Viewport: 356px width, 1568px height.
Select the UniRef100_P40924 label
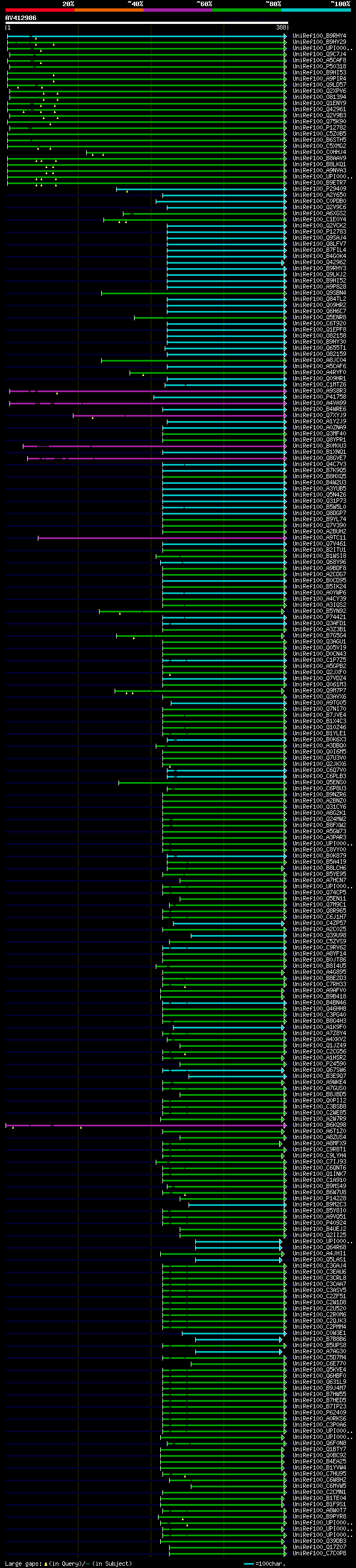point(319,1223)
